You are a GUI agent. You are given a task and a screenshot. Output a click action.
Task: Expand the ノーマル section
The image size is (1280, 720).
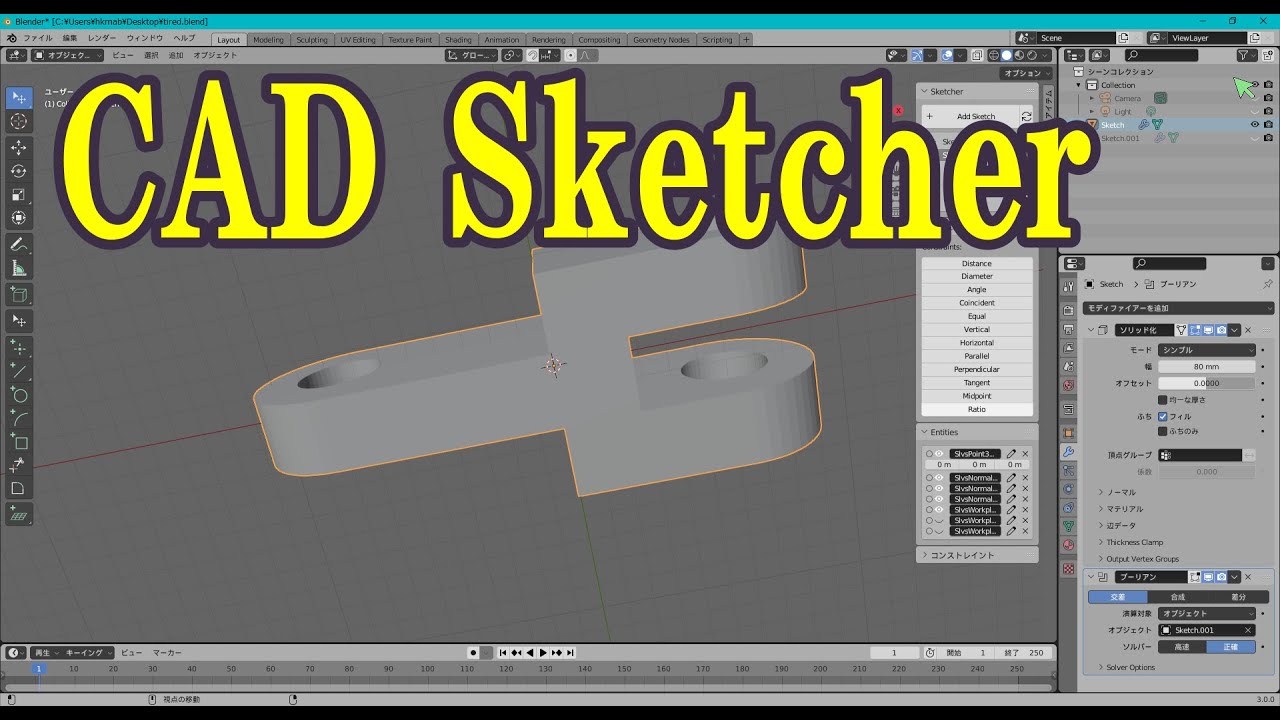[1120, 492]
